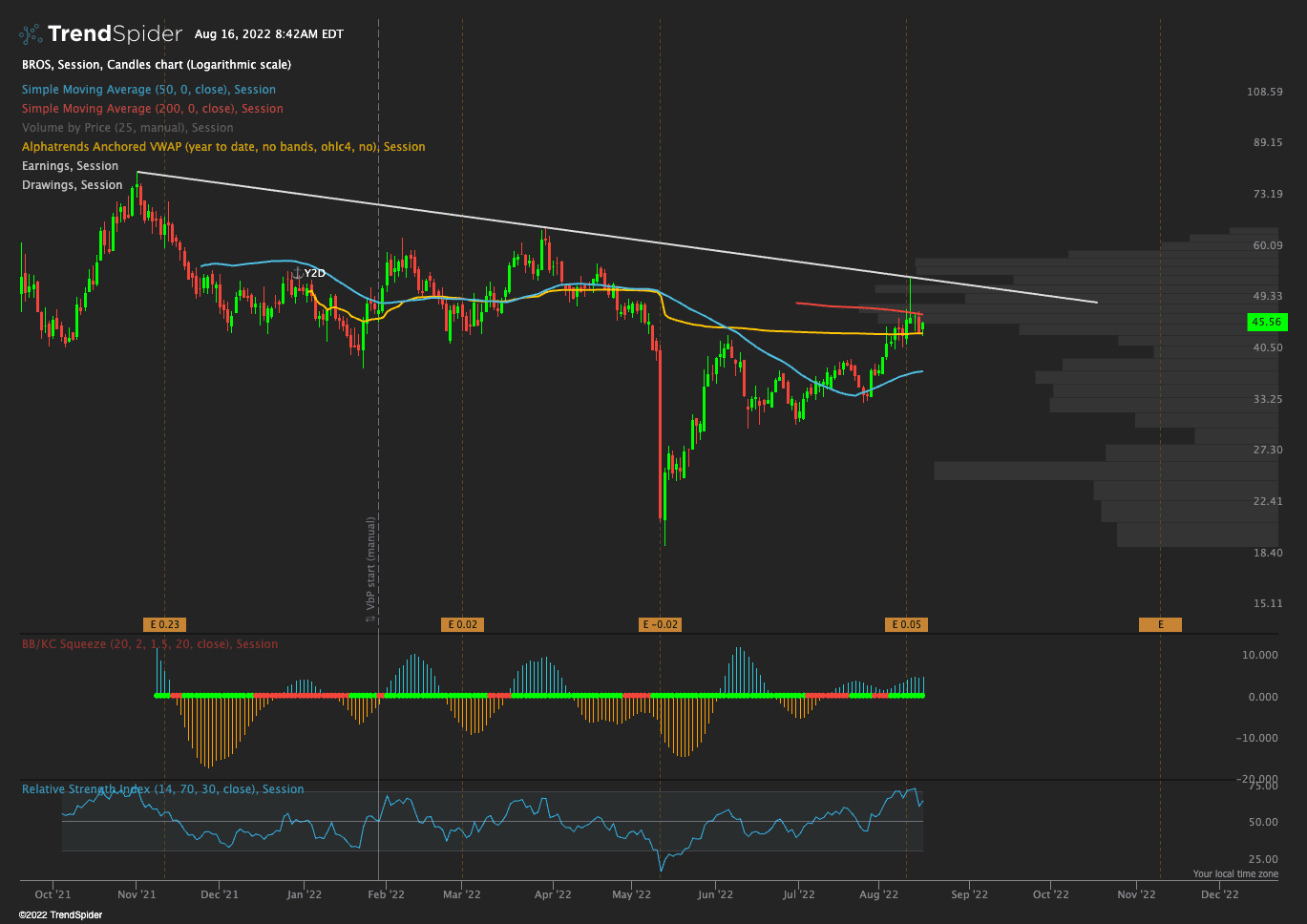1307x924 pixels.
Task: Click the white descending trendline drawing
Action: click(x=617, y=237)
